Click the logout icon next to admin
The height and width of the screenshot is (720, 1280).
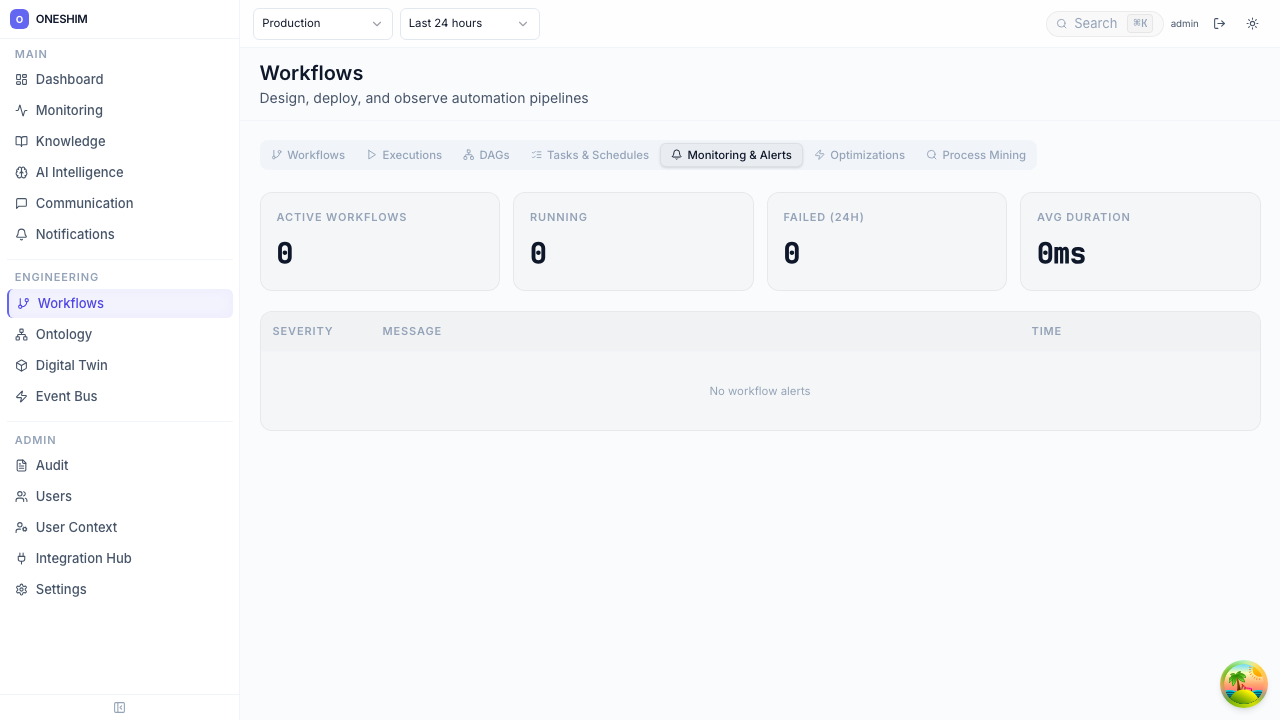pos(1220,23)
